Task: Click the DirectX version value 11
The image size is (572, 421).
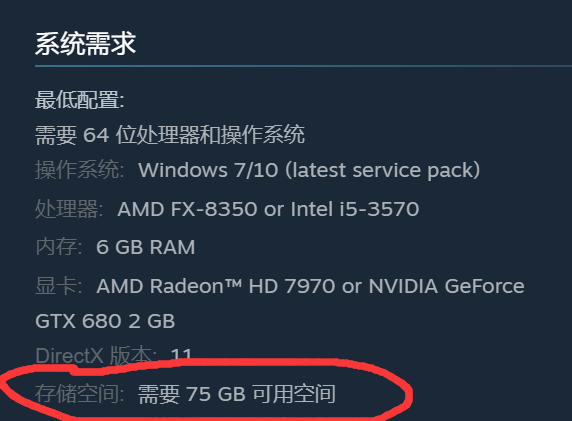Action: [181, 355]
